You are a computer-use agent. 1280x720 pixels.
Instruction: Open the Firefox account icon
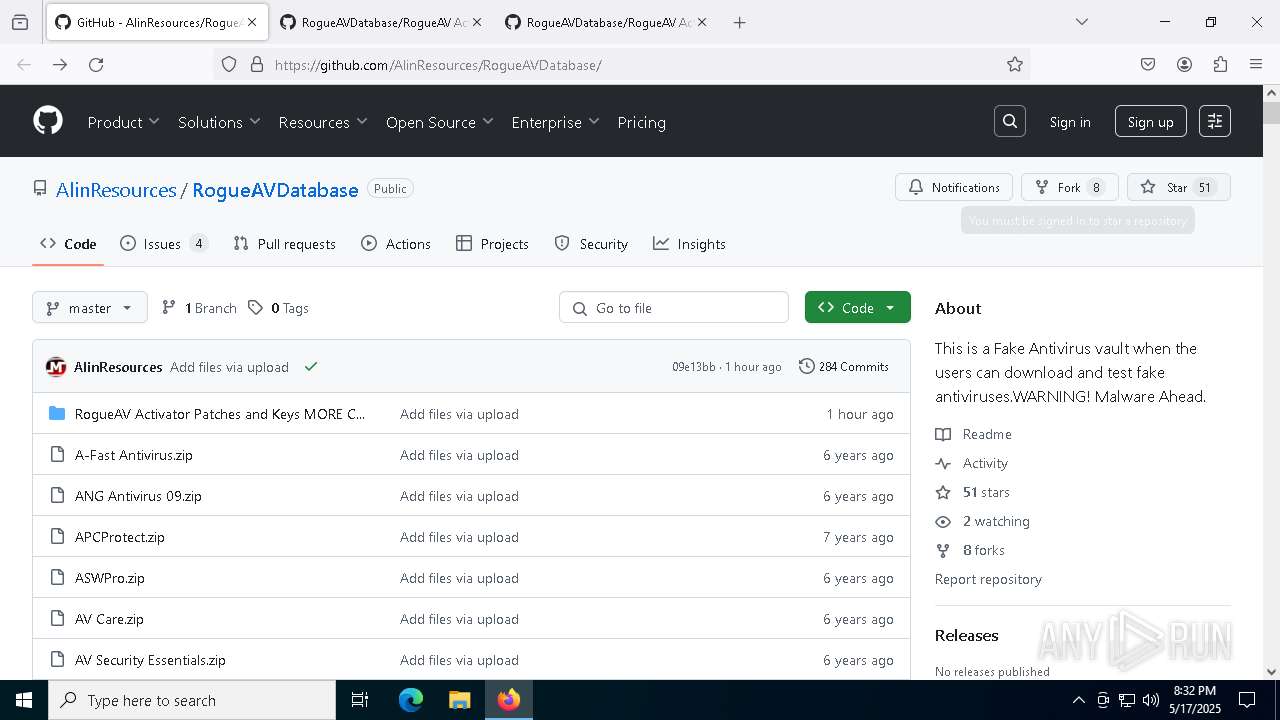1184,64
